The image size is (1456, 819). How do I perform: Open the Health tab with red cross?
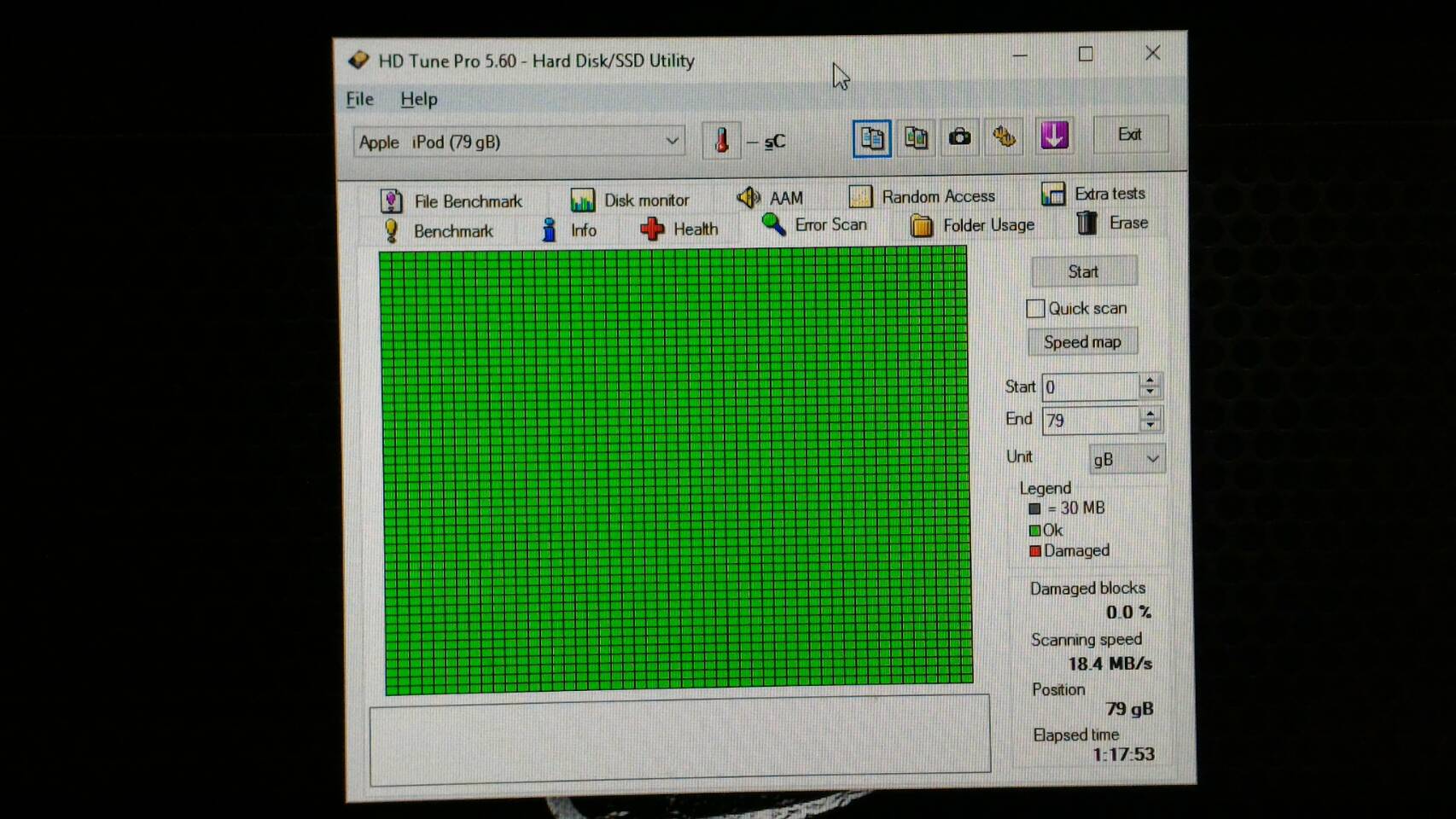tap(679, 229)
